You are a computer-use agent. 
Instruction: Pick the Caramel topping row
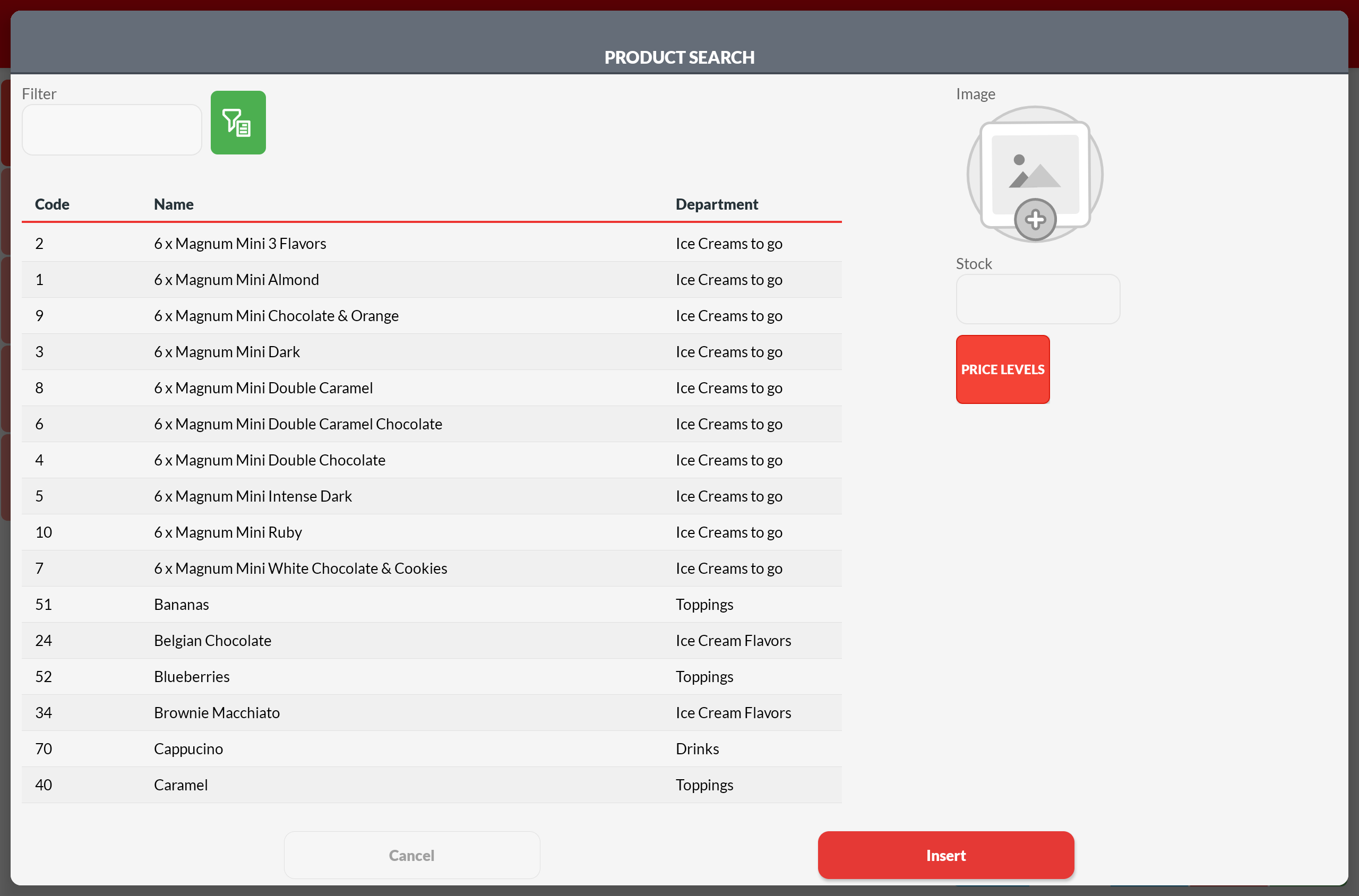(x=180, y=785)
